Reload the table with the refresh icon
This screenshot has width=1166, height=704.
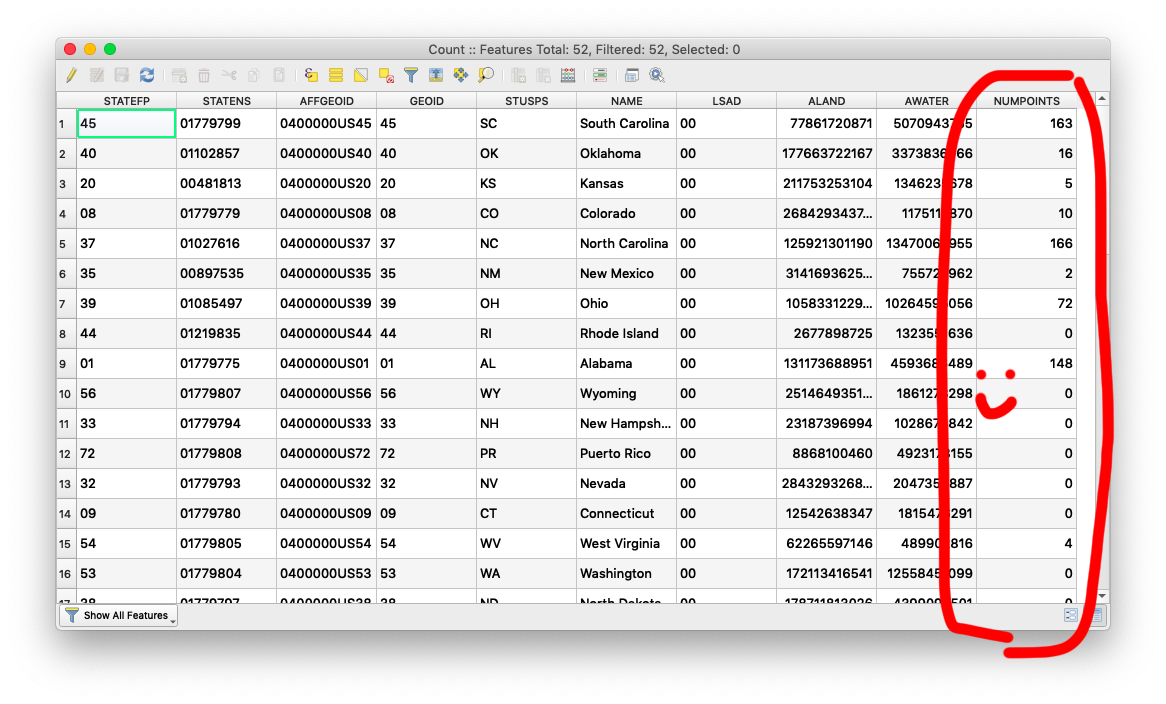point(147,75)
